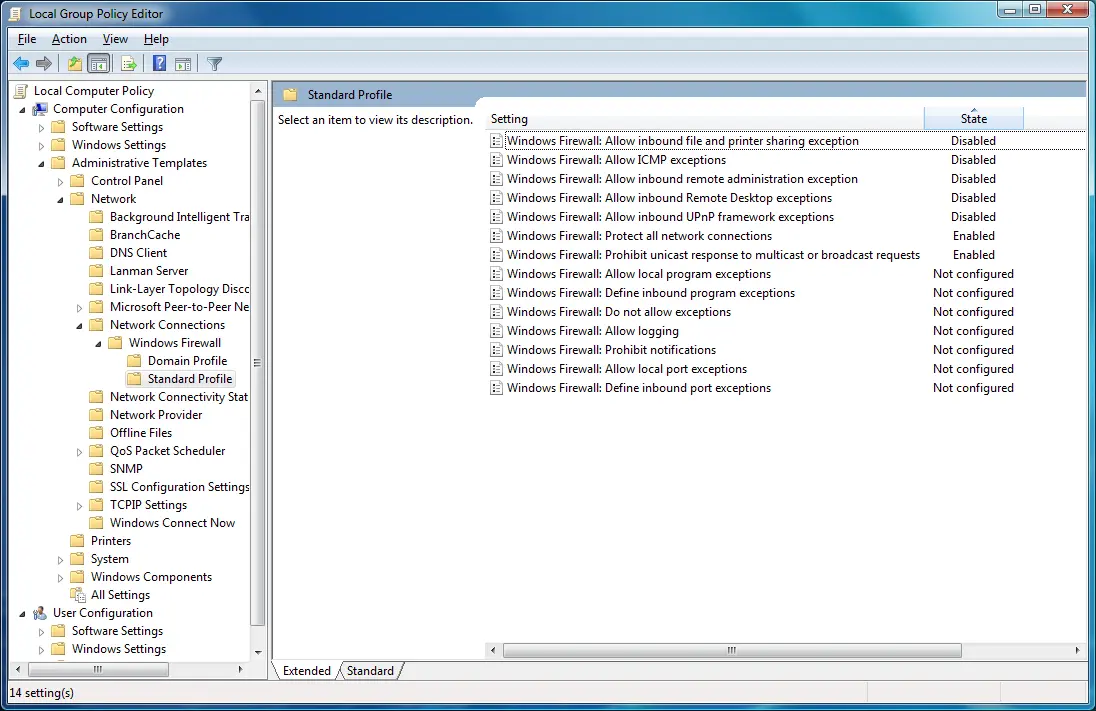Click the Domain Profile folder icon
Screen dimensions: 1096x711
134,361
